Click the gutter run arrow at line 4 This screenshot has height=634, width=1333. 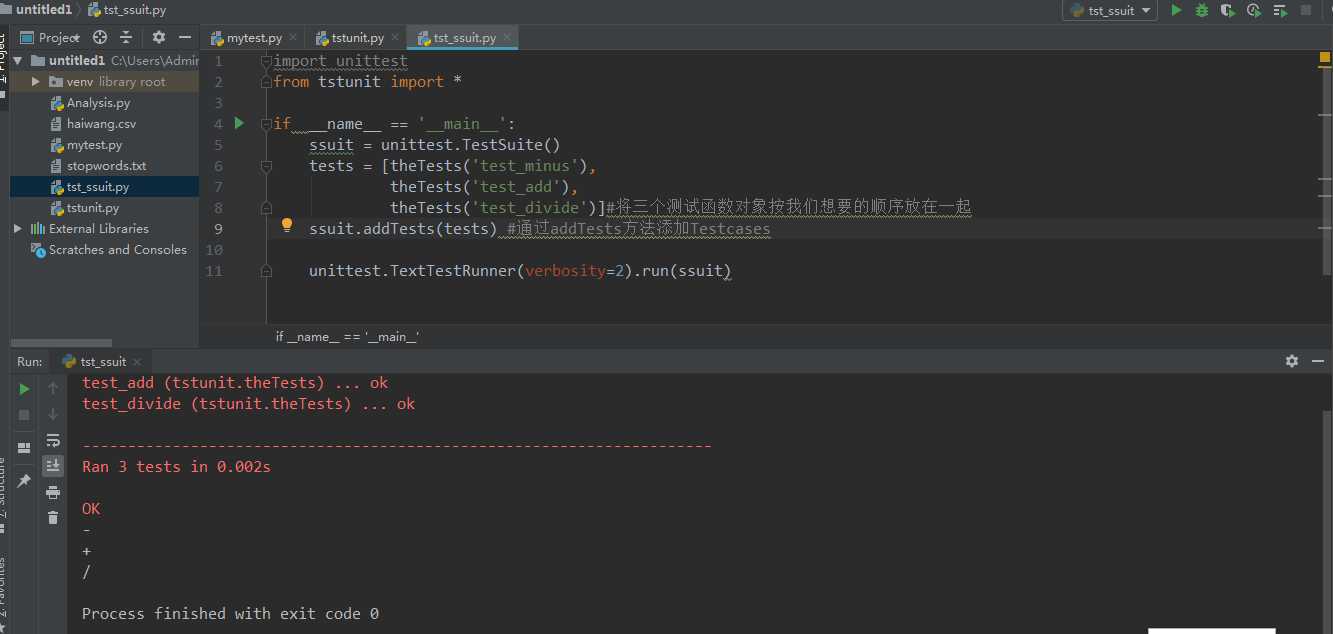(239, 123)
